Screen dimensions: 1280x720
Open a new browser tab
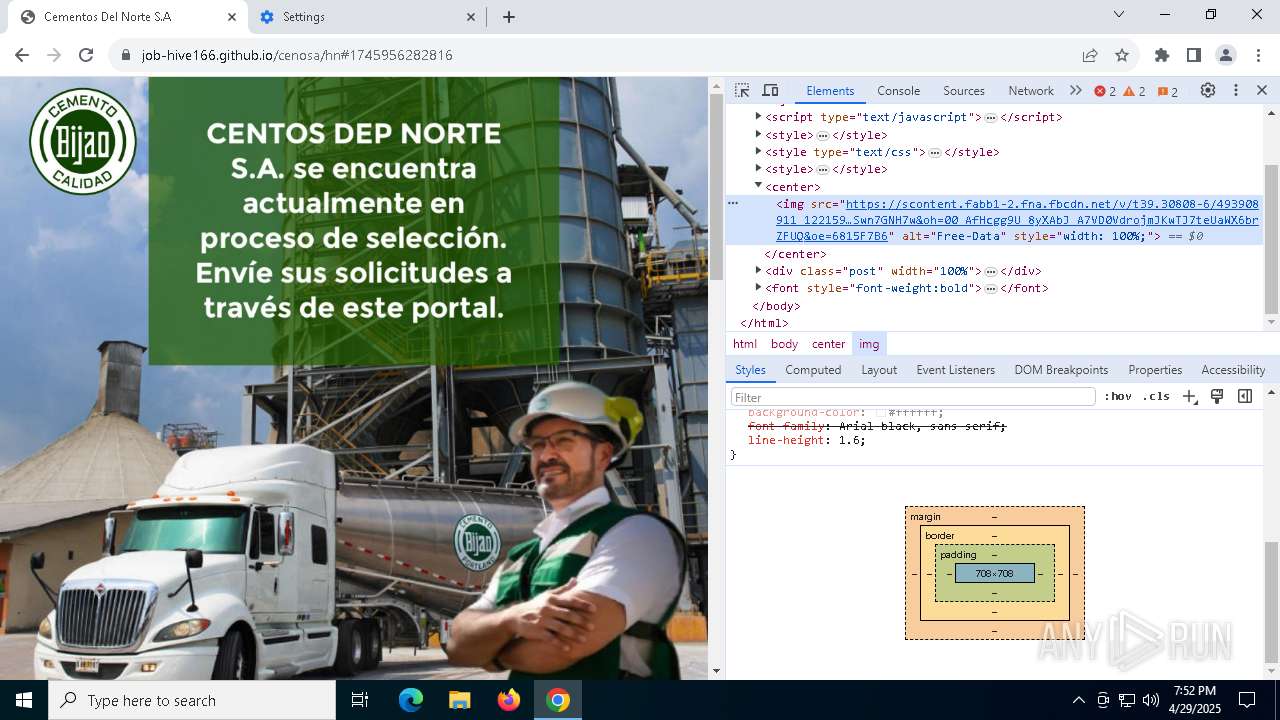509,17
